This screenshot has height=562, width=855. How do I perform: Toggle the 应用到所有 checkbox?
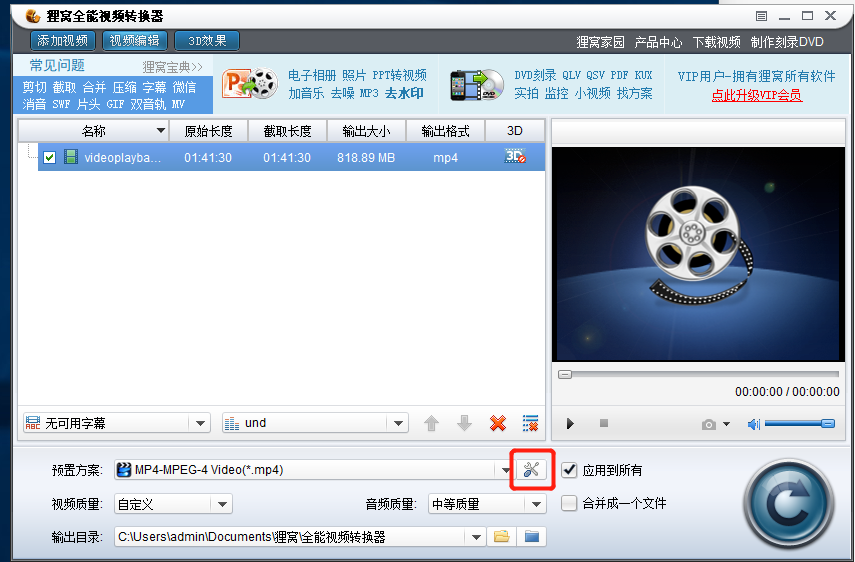569,469
